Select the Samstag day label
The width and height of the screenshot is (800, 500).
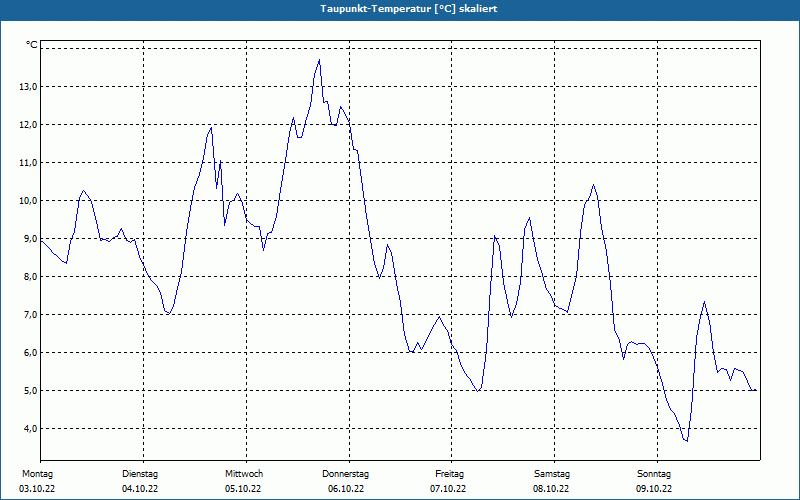point(552,474)
